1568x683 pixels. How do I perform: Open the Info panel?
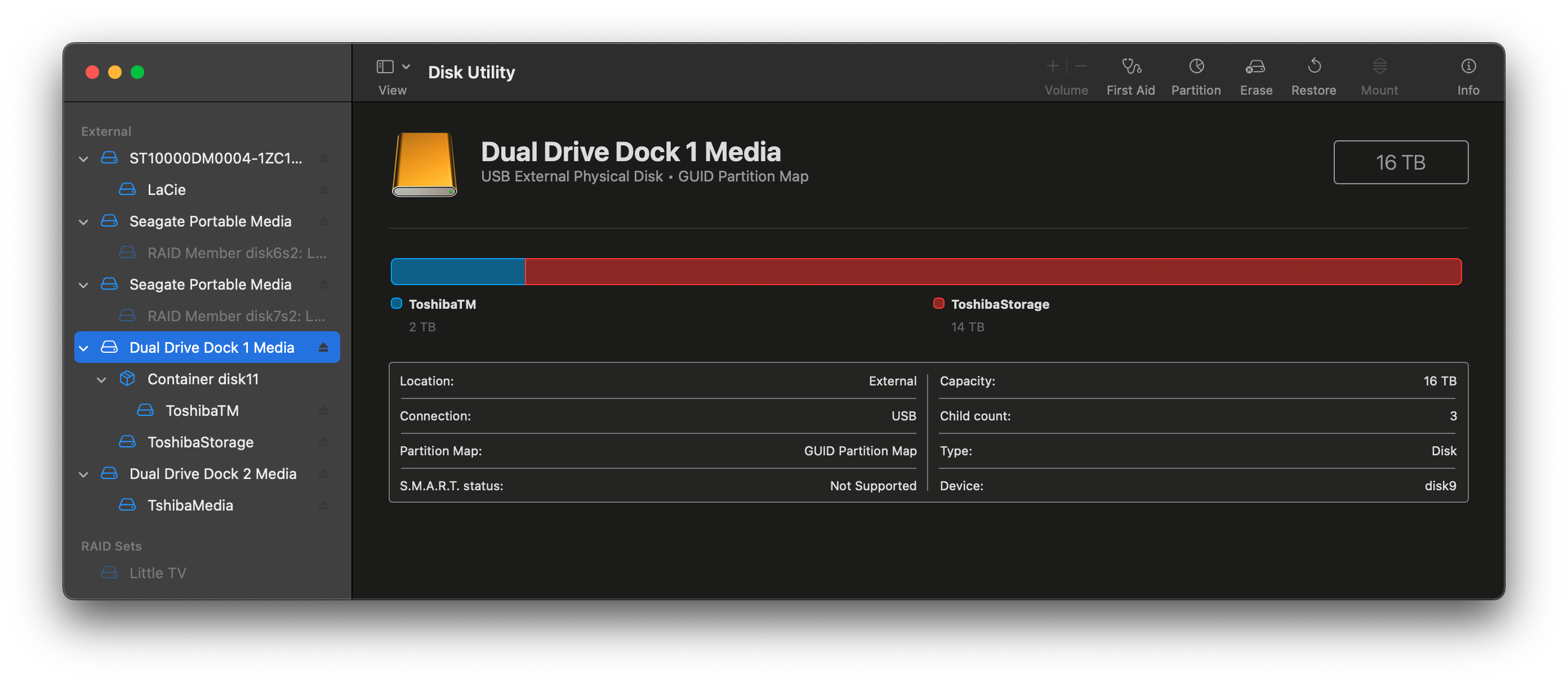coord(1468,67)
